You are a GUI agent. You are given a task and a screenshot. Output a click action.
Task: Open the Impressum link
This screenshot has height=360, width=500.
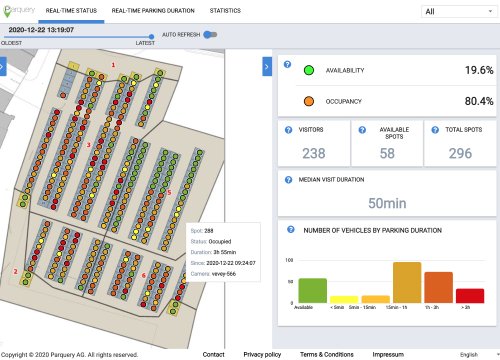click(388, 354)
